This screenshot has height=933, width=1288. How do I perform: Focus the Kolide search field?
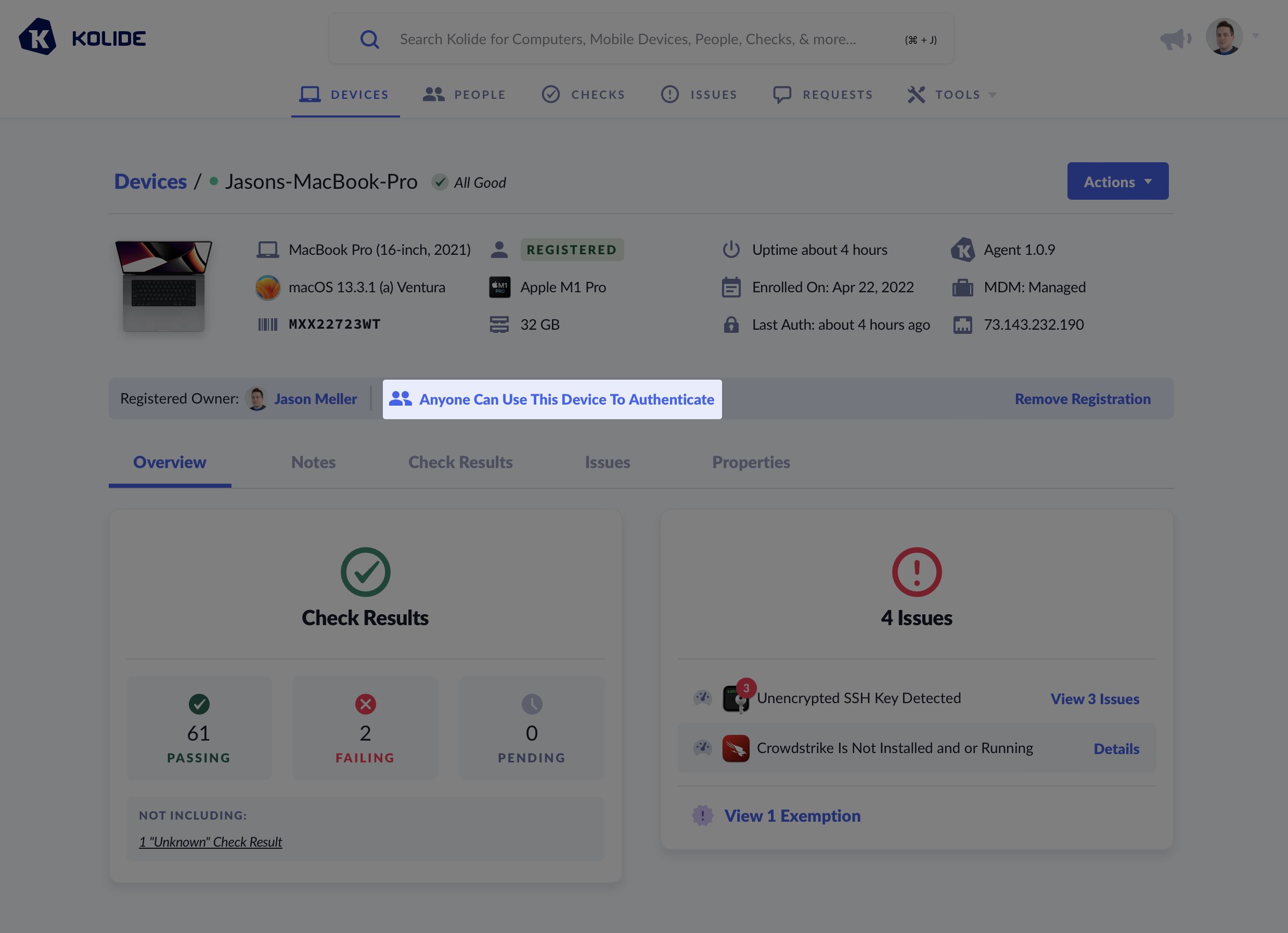click(x=627, y=39)
